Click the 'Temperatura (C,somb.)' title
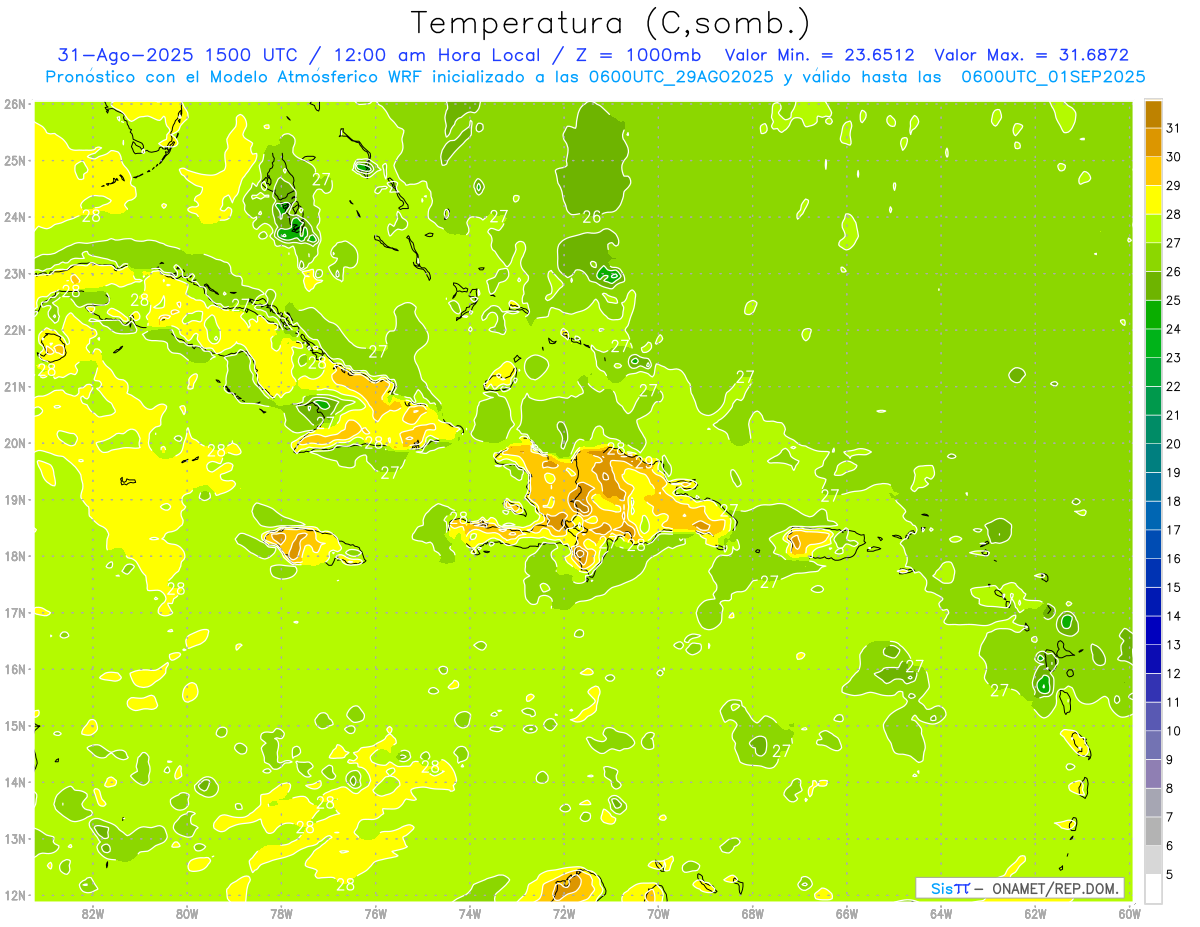Screen dimensions: 1200x927 [x=610, y=23]
